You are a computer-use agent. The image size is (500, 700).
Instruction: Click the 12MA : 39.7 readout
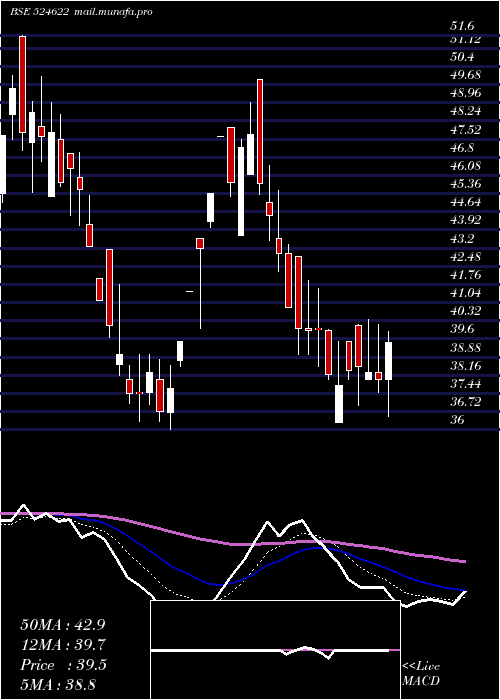[63, 645]
